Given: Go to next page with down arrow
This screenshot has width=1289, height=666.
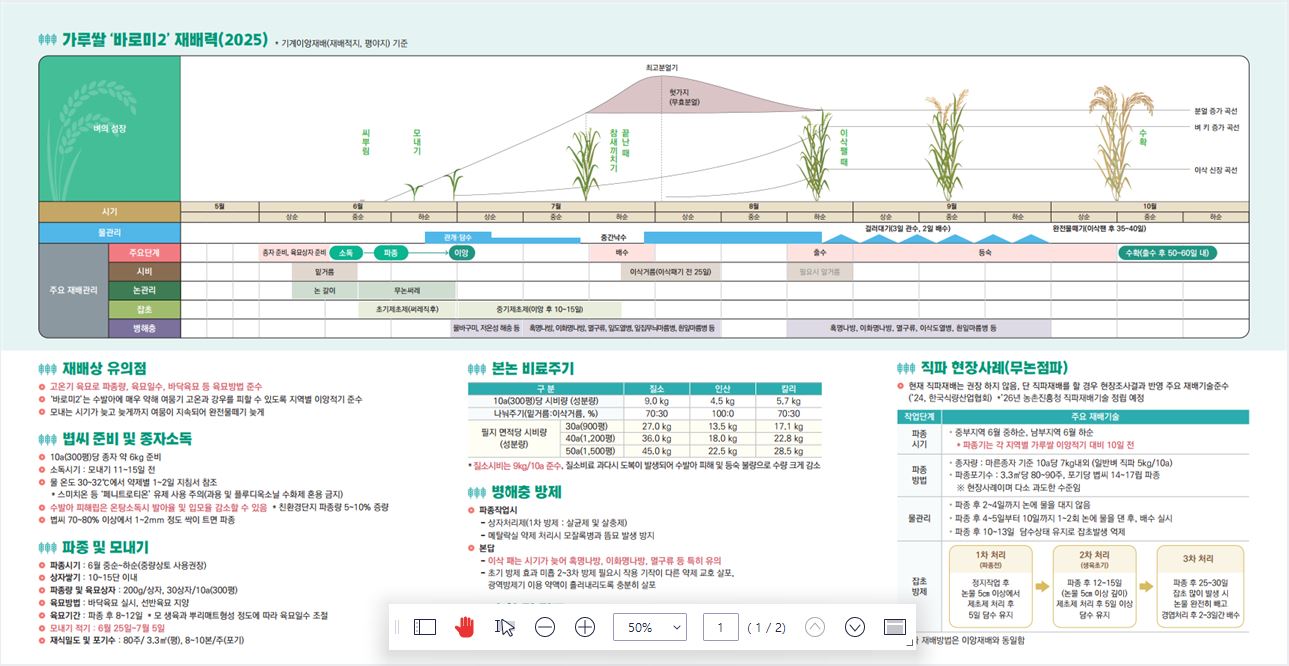Looking at the screenshot, I should 855,627.
